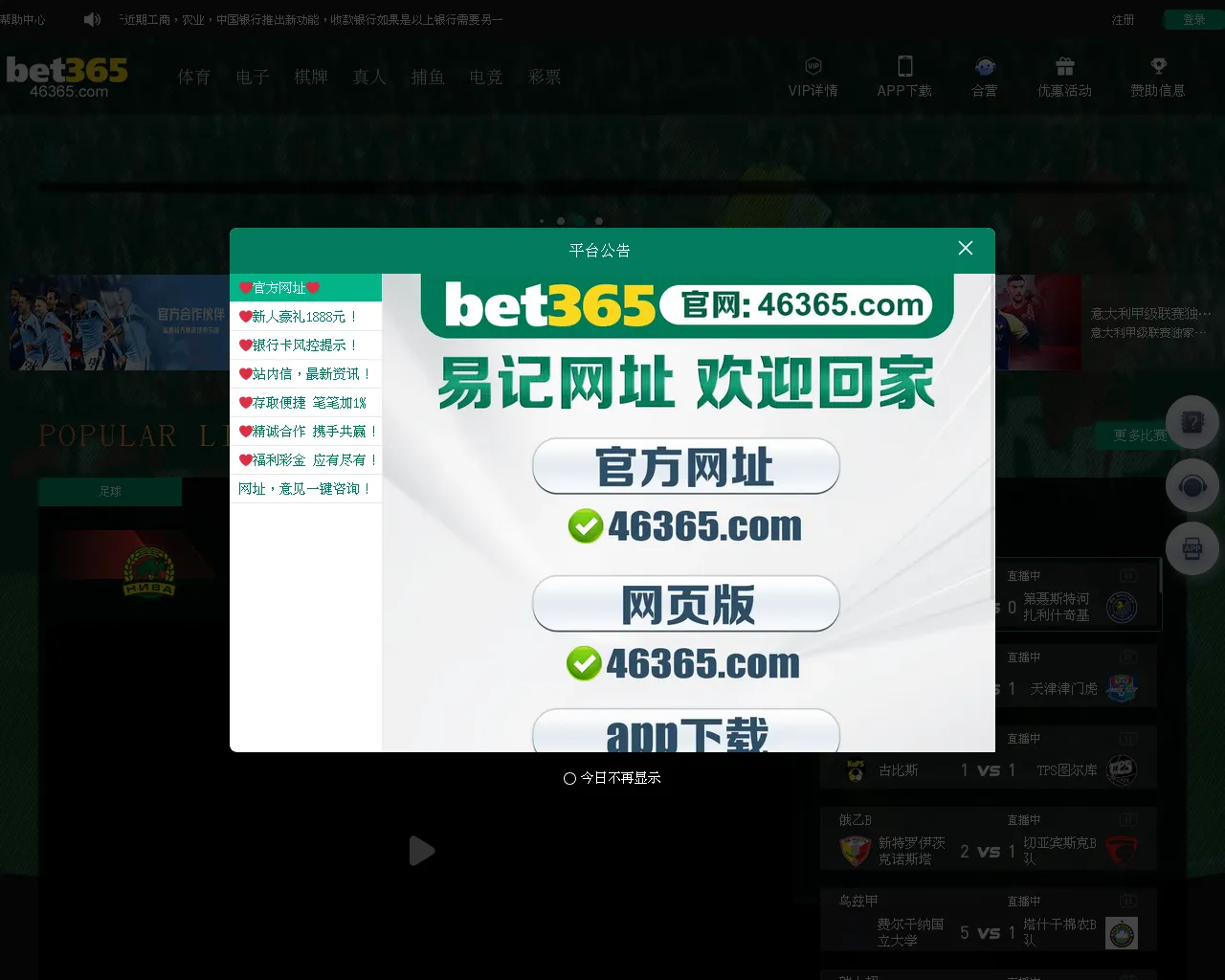Click the 切亚宾斯克B队 team logo
The width and height of the screenshot is (1225, 980).
click(1122, 851)
